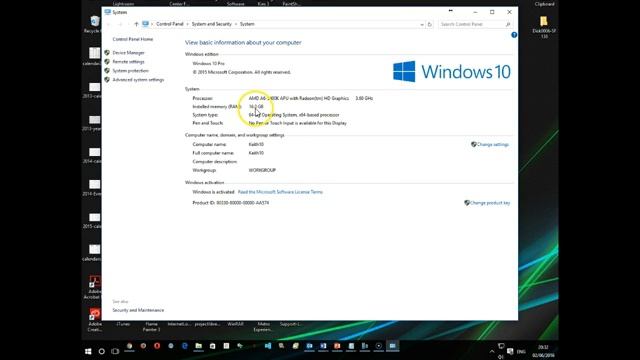Click shield icon beside Advanced system settings
Screen dimensions: 640x360
point(107,80)
